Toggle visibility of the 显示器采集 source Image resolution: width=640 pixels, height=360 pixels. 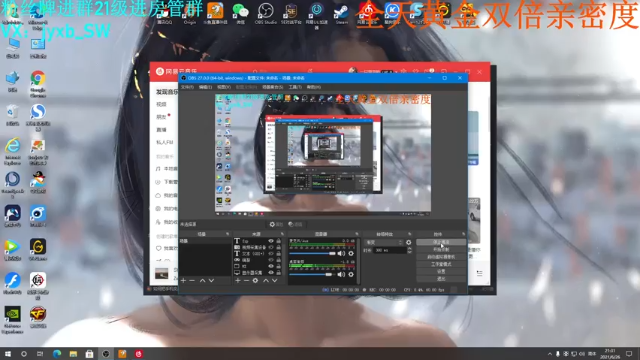[271, 272]
